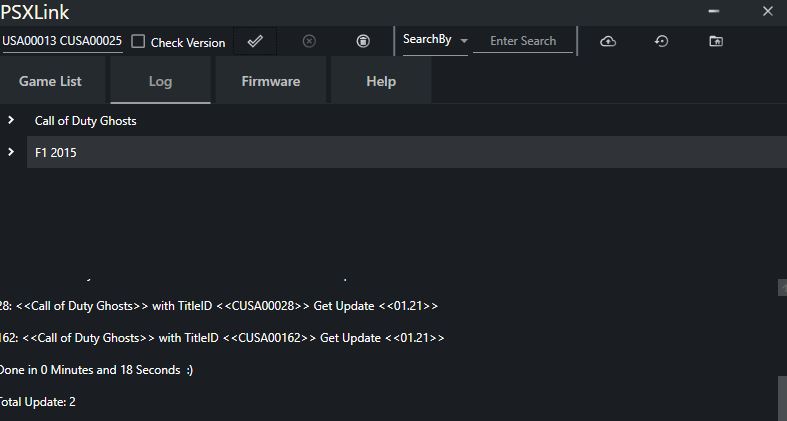787x421 pixels.
Task: Click the log panel vertical scrollbar thumb
Action: tap(782, 398)
